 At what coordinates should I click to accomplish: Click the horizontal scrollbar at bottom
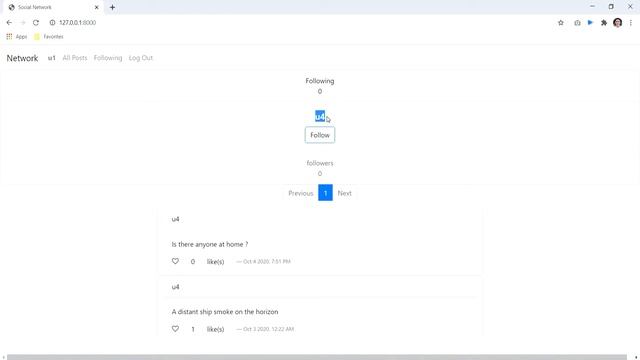tap(317, 357)
